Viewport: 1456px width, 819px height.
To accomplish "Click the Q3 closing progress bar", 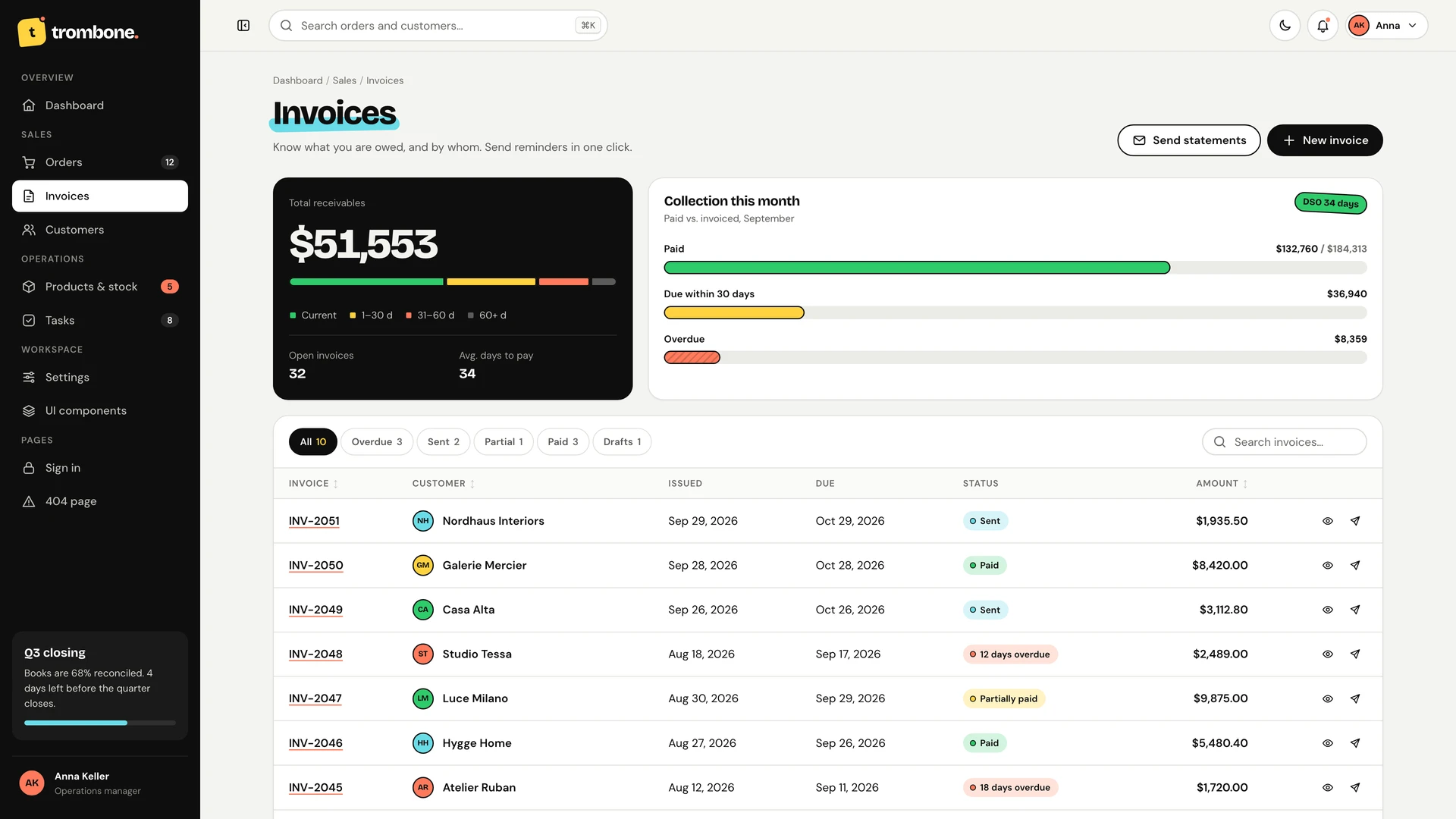I will (100, 723).
